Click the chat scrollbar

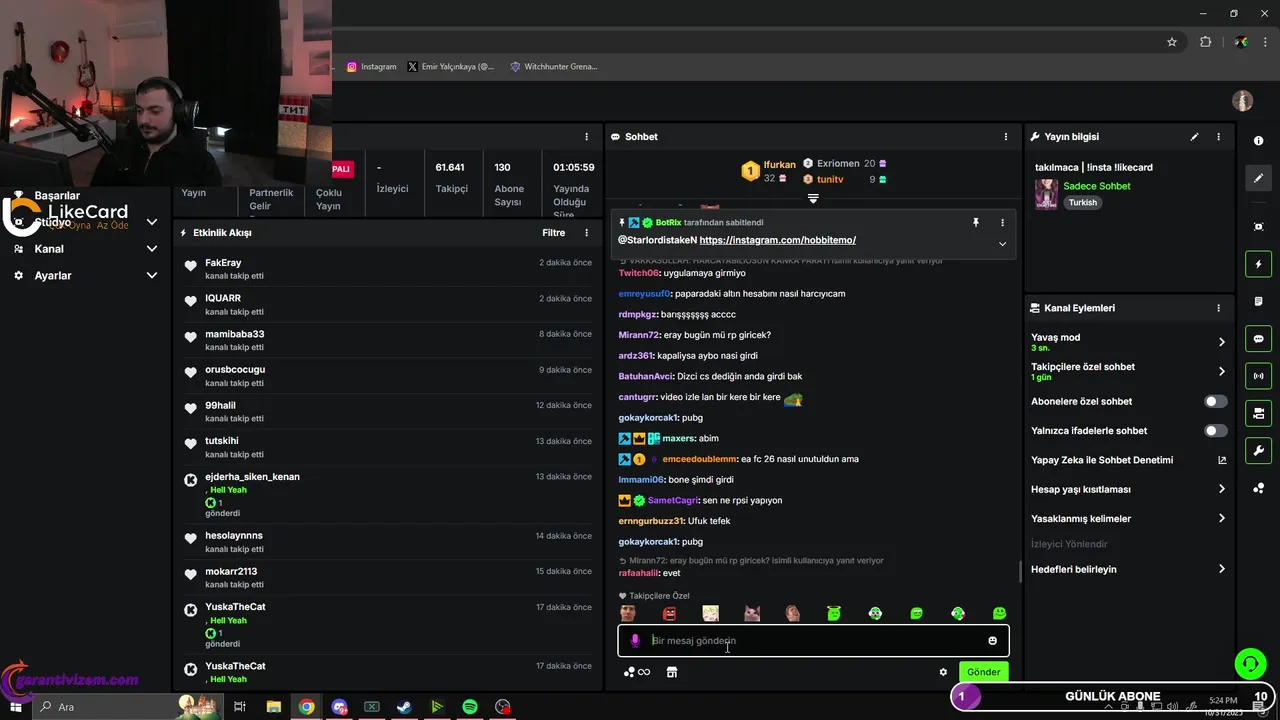coord(1019,571)
